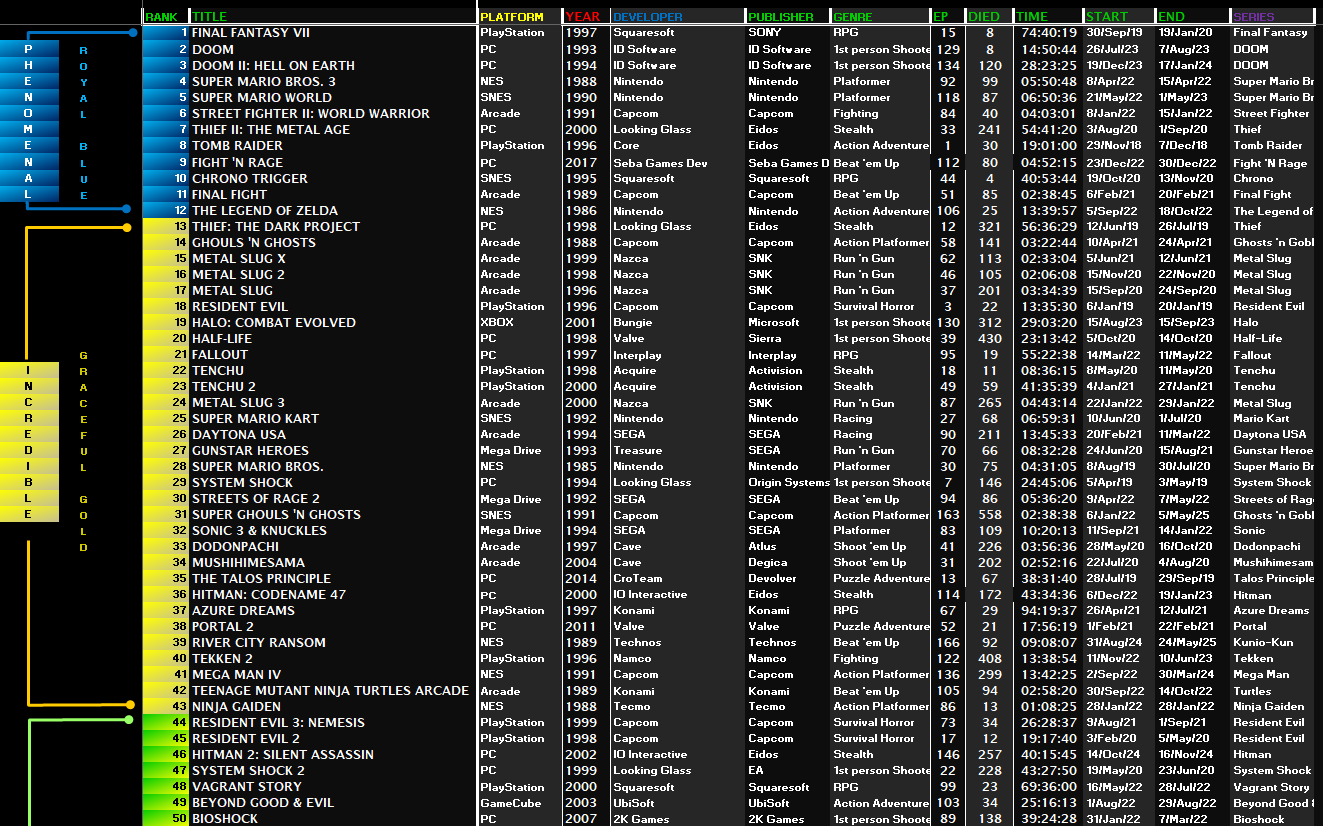Select the blue rank 1 cell
The width and height of the screenshot is (1323, 826).
pos(166,33)
